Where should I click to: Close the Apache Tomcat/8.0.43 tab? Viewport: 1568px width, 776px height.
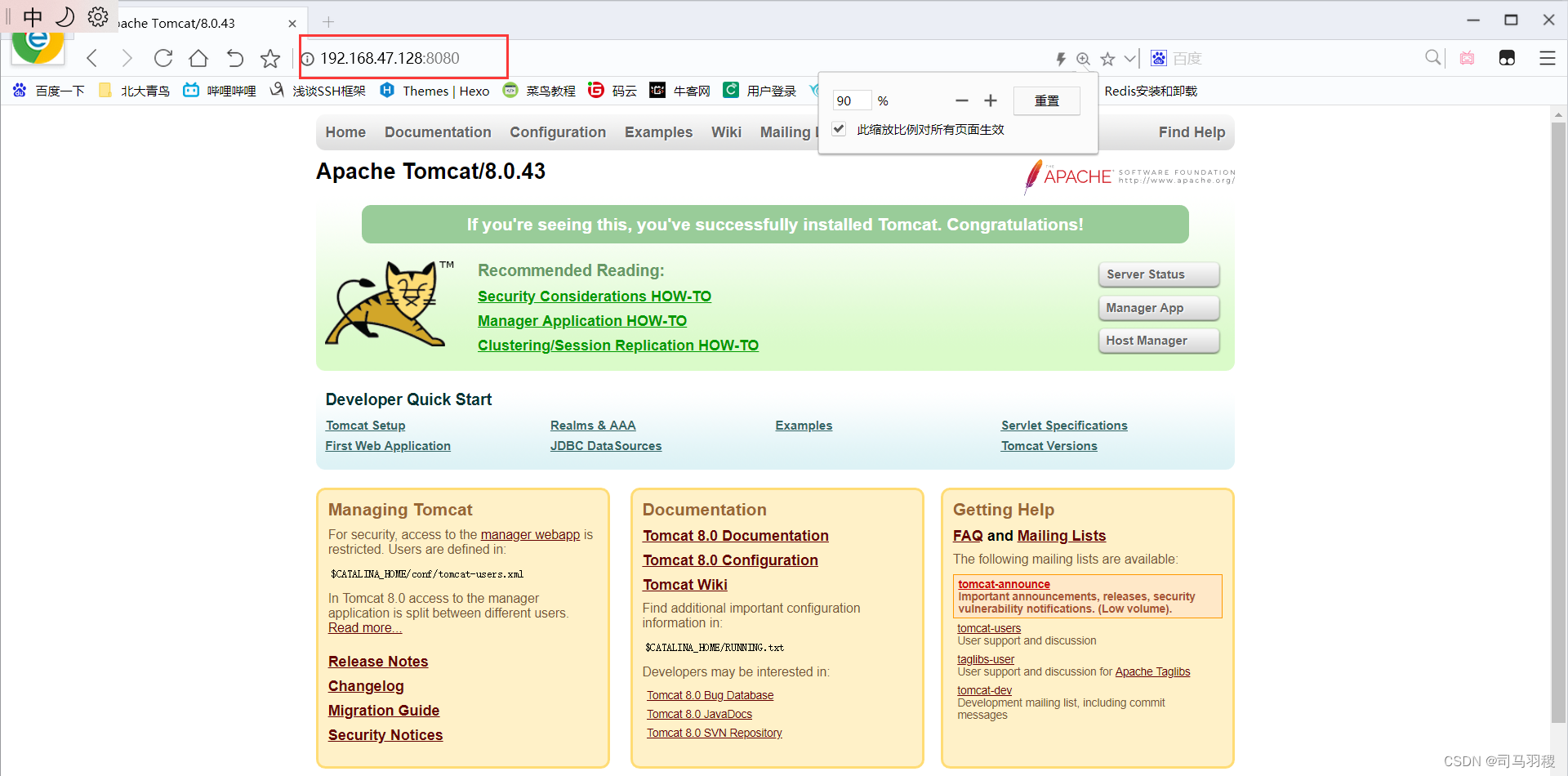[292, 24]
